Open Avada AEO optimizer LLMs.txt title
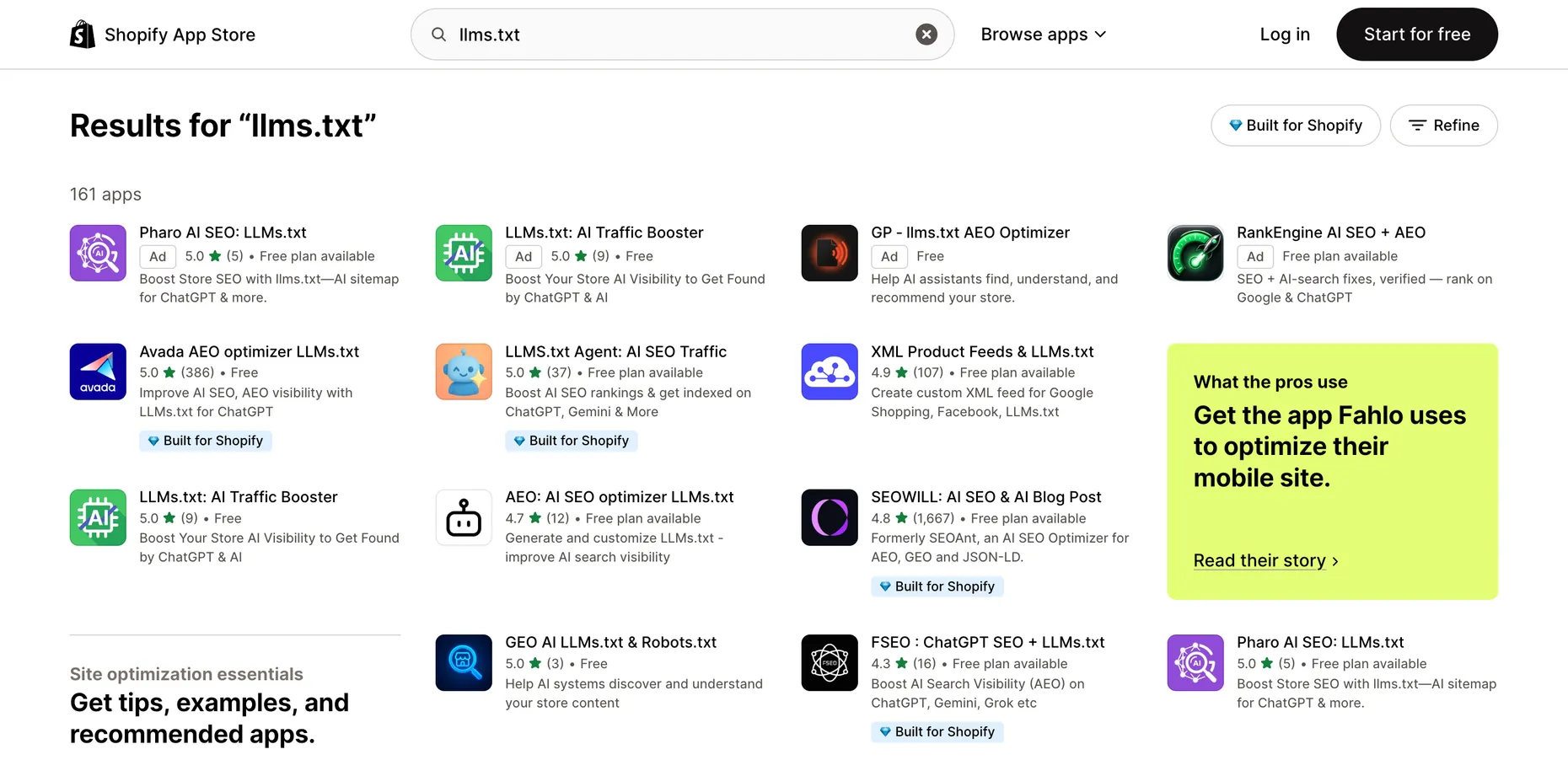1568x776 pixels. pos(249,351)
